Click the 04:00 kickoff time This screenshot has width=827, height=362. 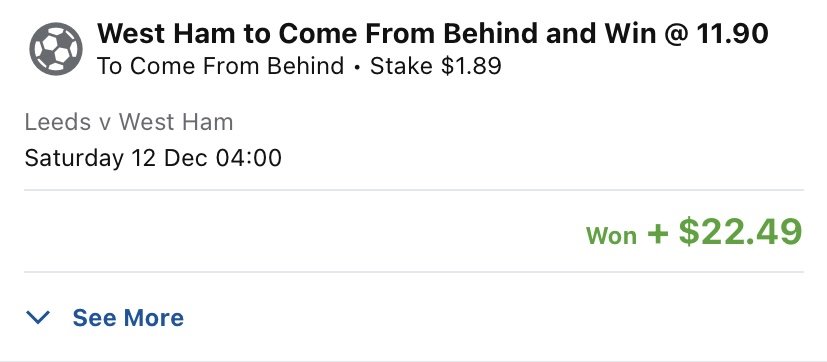(246, 158)
